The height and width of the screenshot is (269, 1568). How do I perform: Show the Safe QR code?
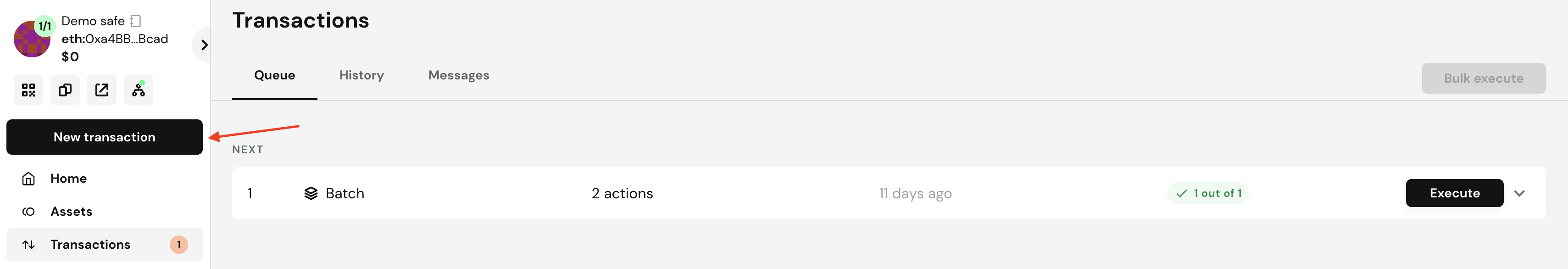point(28,90)
